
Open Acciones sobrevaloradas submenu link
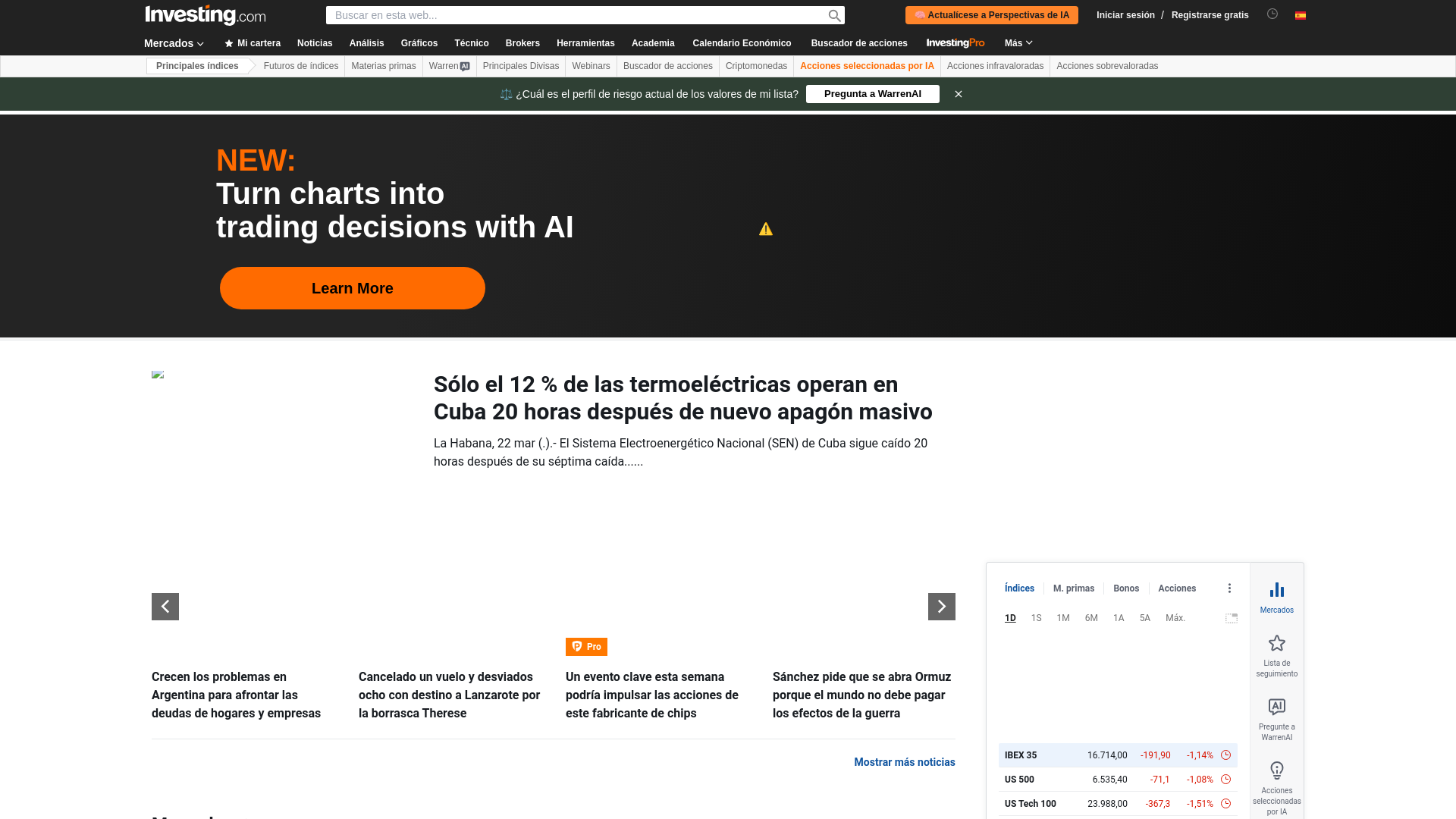click(1107, 66)
